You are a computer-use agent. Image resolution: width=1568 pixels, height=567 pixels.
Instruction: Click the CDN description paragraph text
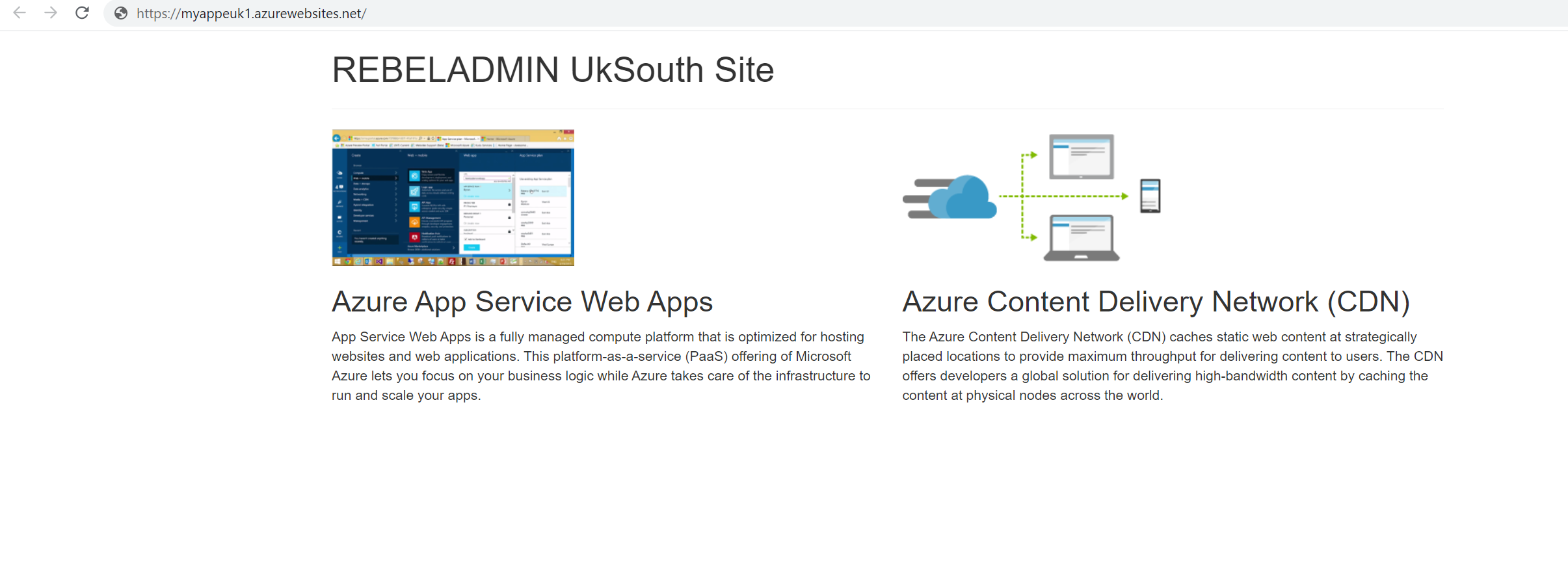pos(1172,366)
